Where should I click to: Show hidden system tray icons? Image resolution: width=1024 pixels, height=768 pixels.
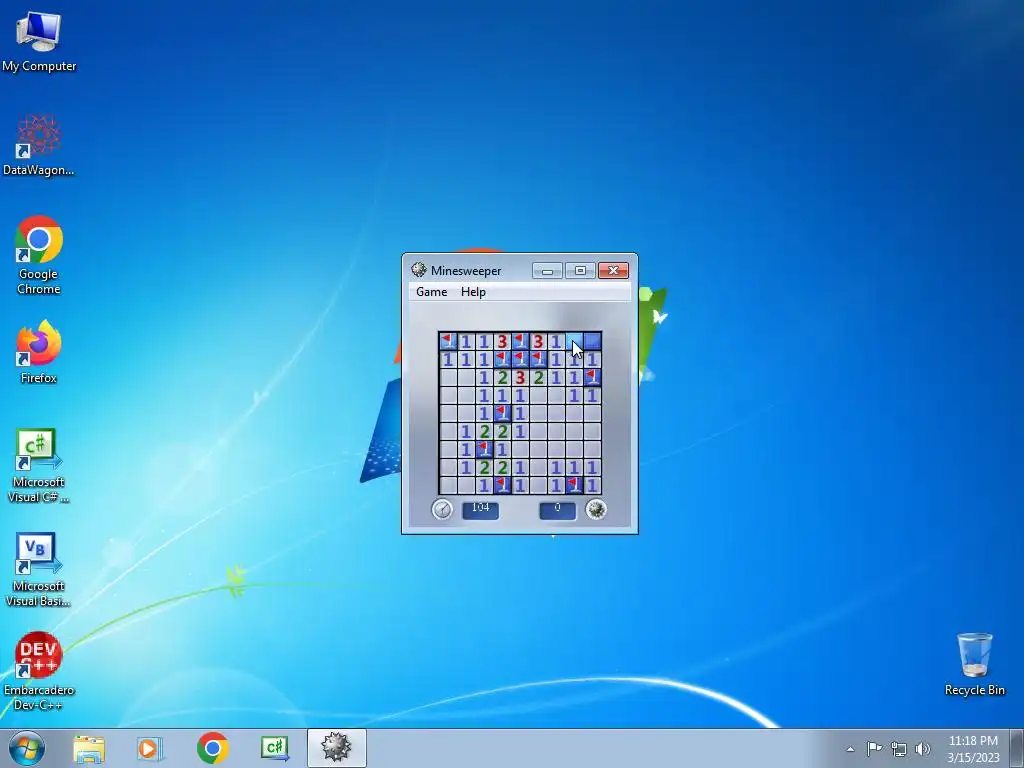coord(850,749)
